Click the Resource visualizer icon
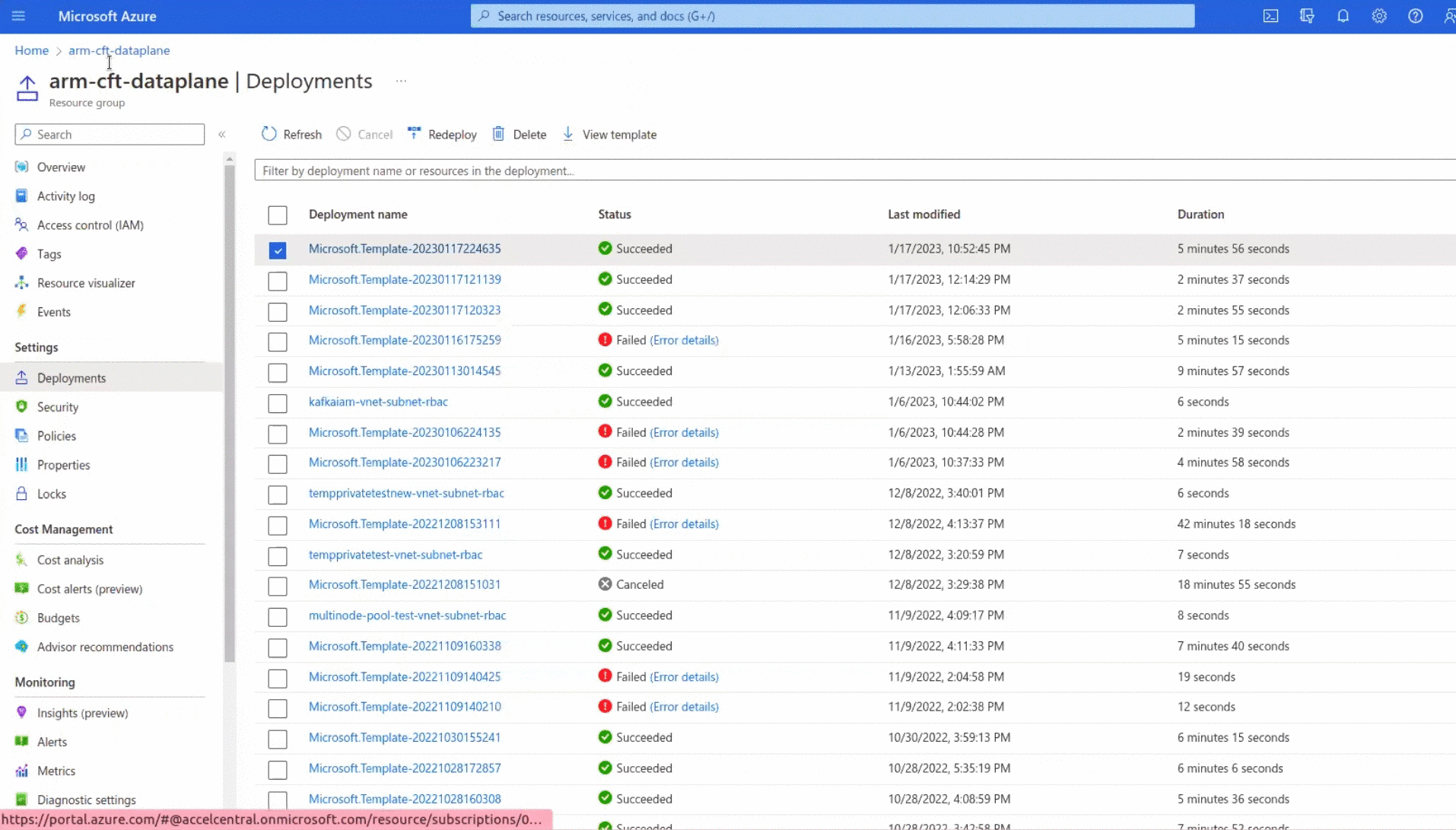The height and width of the screenshot is (830, 1456). [21, 282]
